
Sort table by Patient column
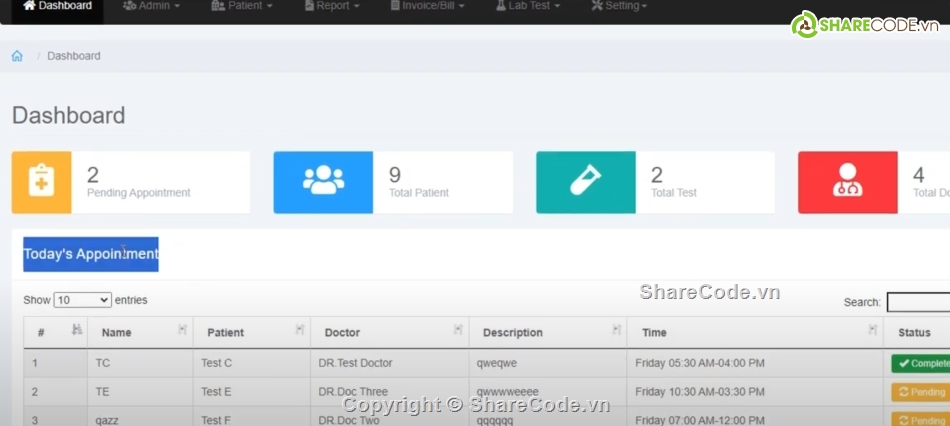pos(252,332)
